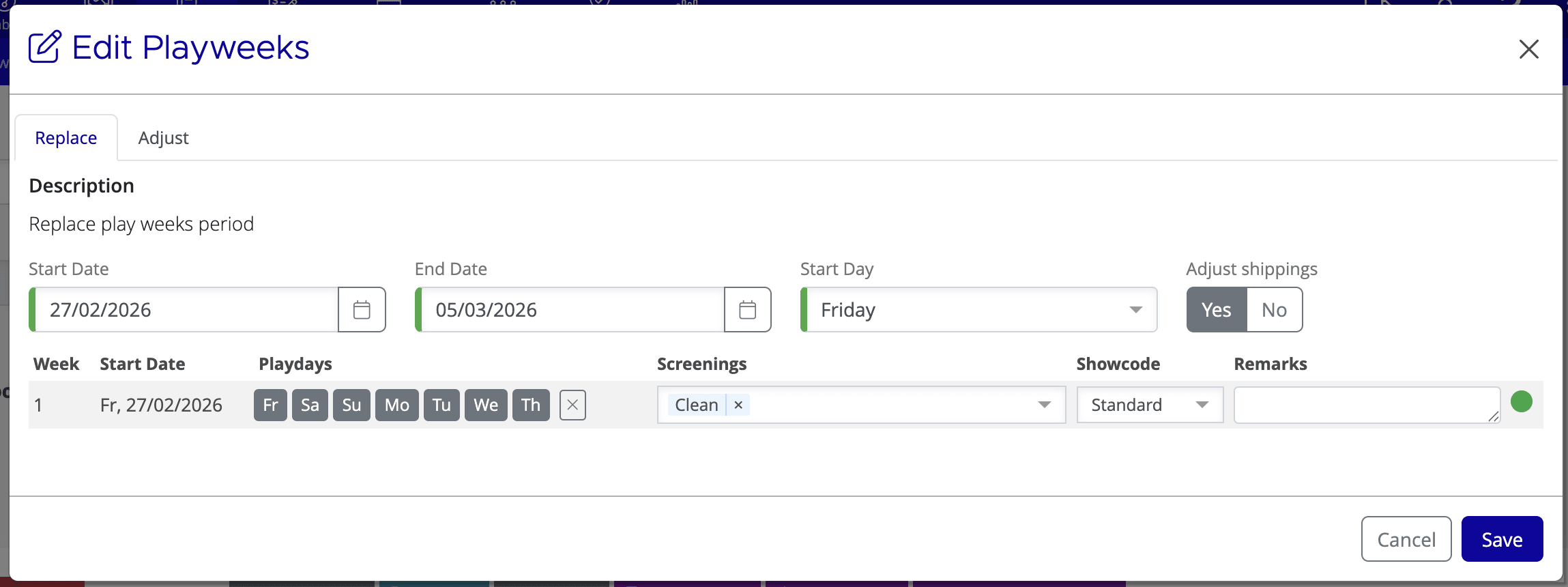Toggle the We playday for week 1
The height and width of the screenshot is (587, 1568).
click(x=485, y=405)
